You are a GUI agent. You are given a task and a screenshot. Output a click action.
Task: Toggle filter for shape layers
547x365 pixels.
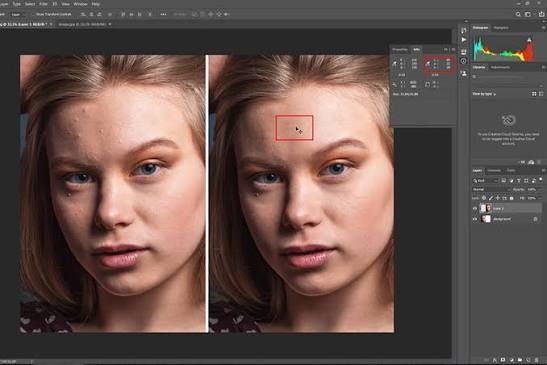click(526, 181)
